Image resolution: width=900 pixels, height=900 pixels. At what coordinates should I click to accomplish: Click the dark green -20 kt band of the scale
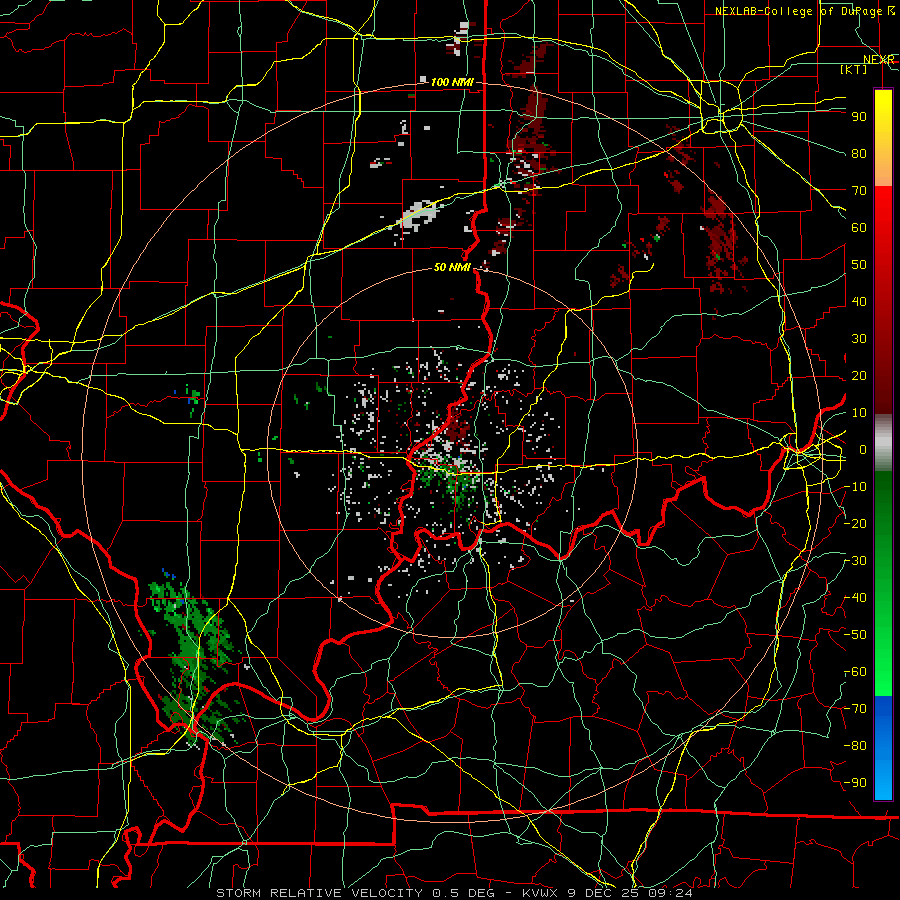(x=883, y=523)
